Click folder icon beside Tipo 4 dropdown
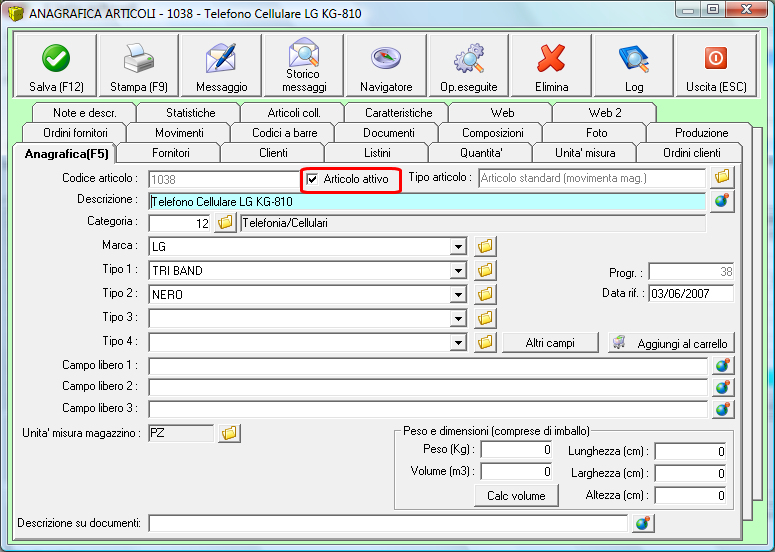This screenshot has width=775, height=552. click(x=485, y=342)
